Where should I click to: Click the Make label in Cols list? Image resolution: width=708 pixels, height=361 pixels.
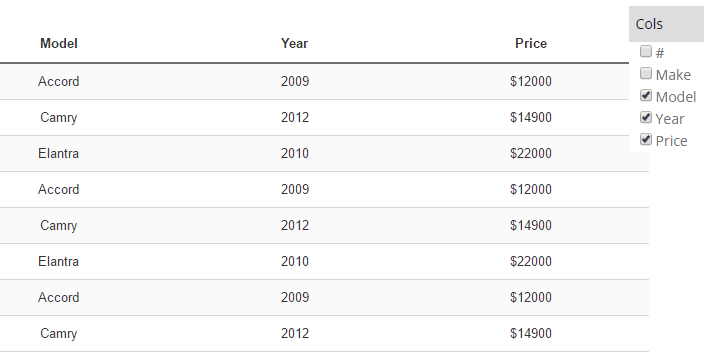[673, 74]
